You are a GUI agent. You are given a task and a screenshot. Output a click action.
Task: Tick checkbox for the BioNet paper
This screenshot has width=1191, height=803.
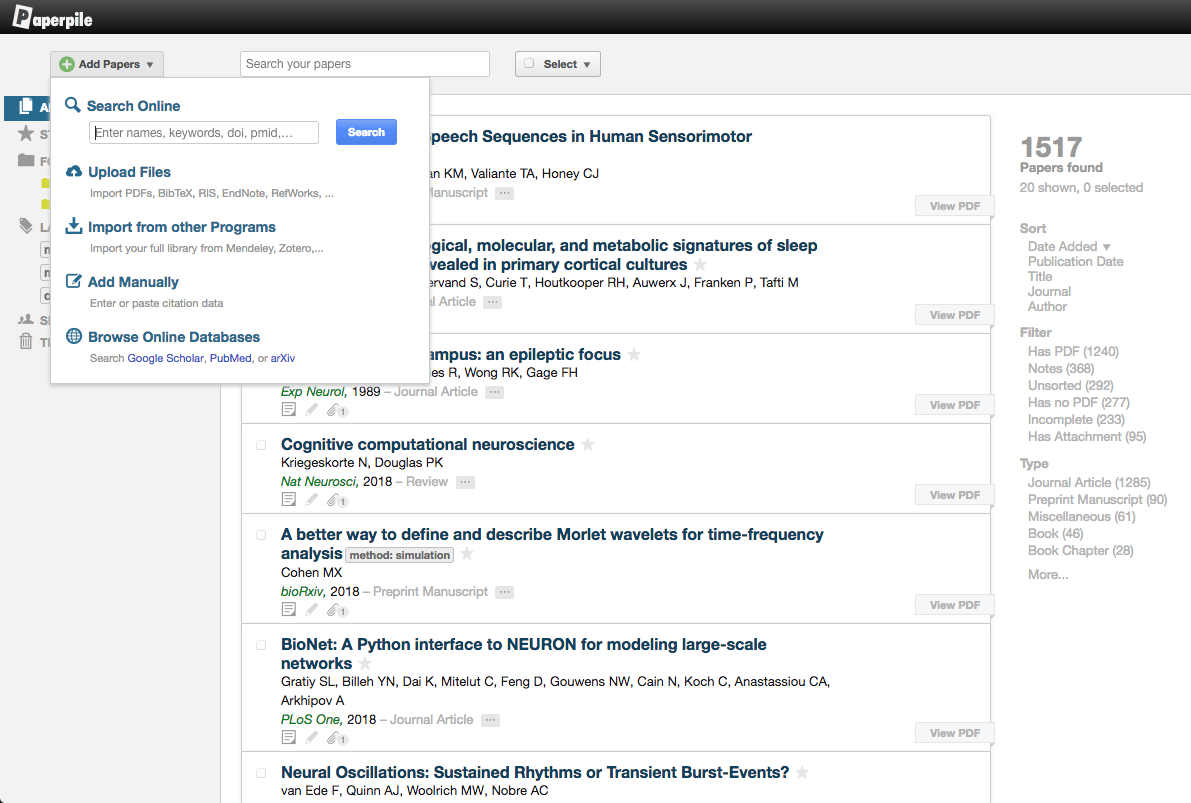(261, 645)
